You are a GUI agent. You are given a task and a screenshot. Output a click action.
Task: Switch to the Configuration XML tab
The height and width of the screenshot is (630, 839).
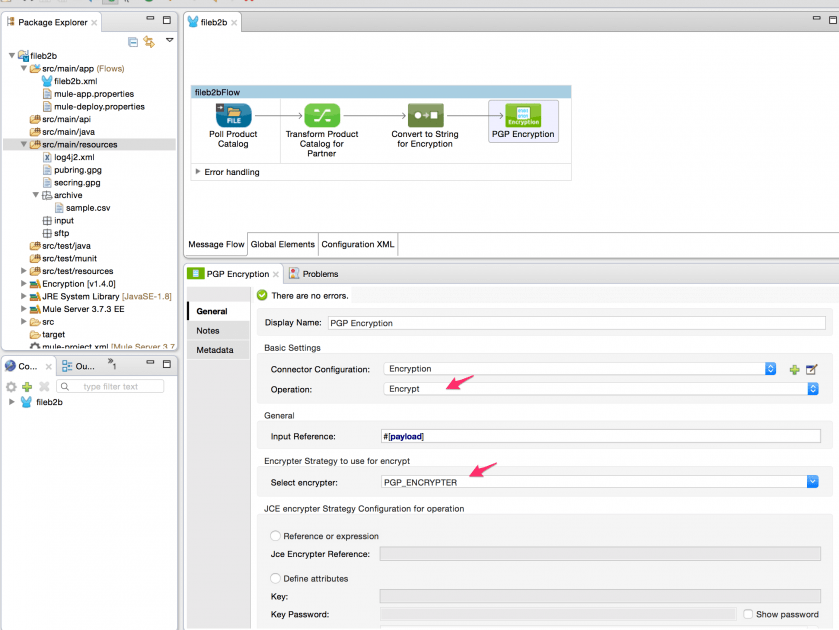[357, 243]
